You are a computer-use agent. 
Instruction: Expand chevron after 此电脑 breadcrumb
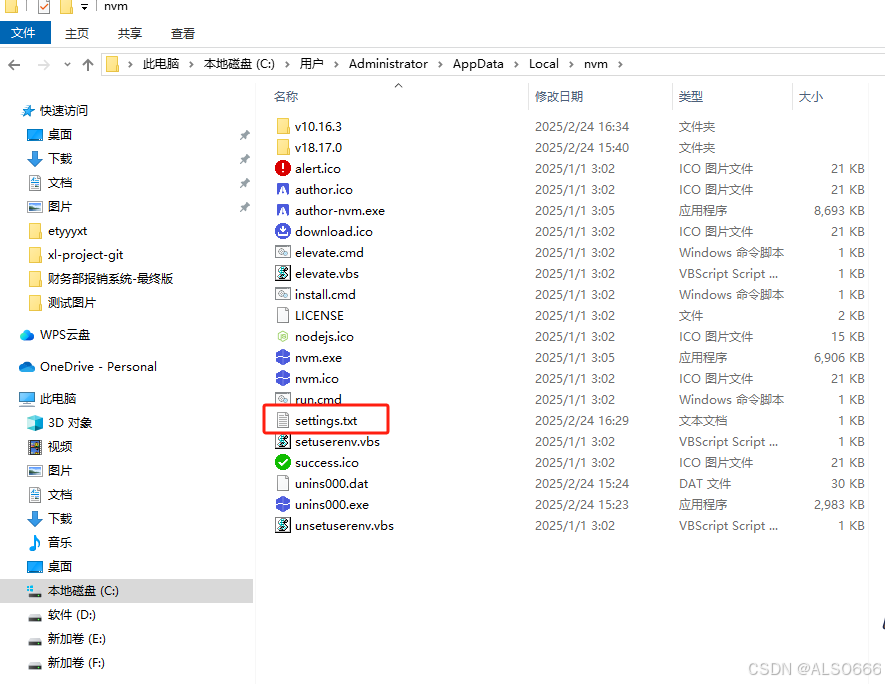pyautogui.click(x=191, y=64)
